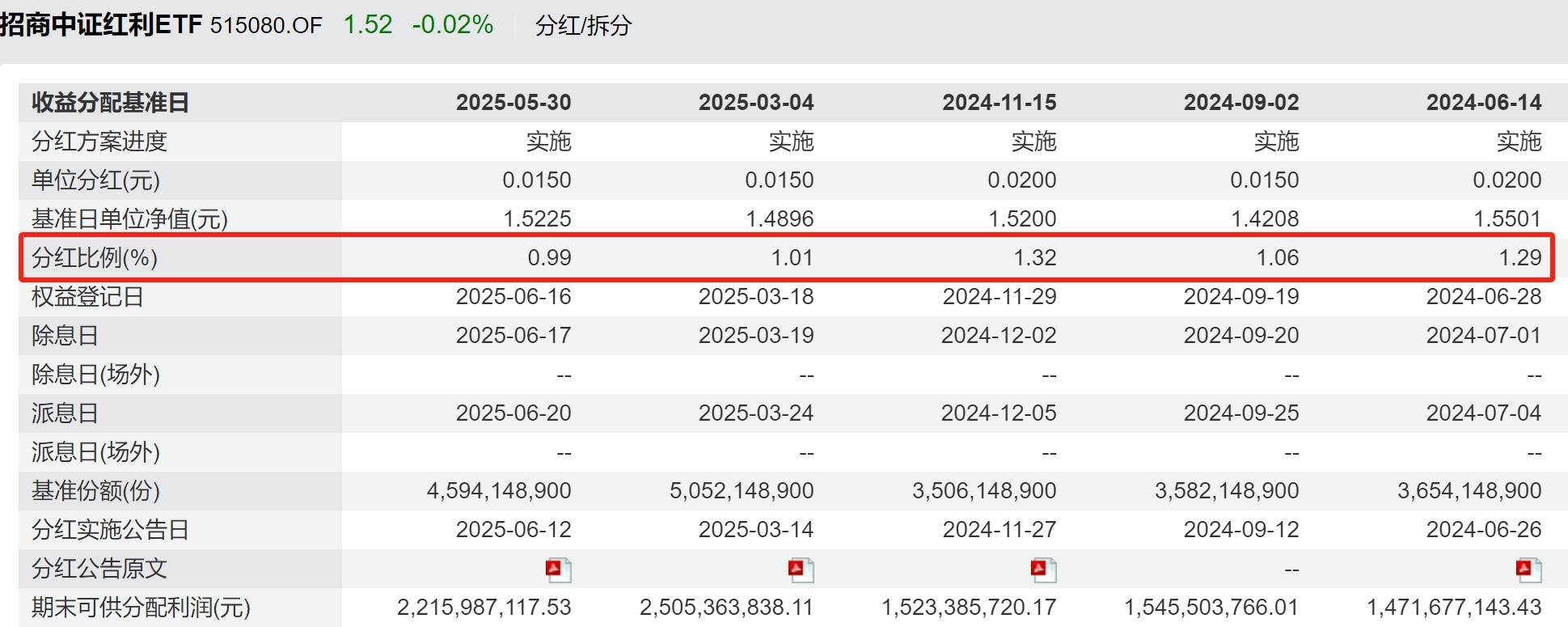The width and height of the screenshot is (1568, 627).
Task: Click the fund code 515080.OF
Action: pos(266,25)
